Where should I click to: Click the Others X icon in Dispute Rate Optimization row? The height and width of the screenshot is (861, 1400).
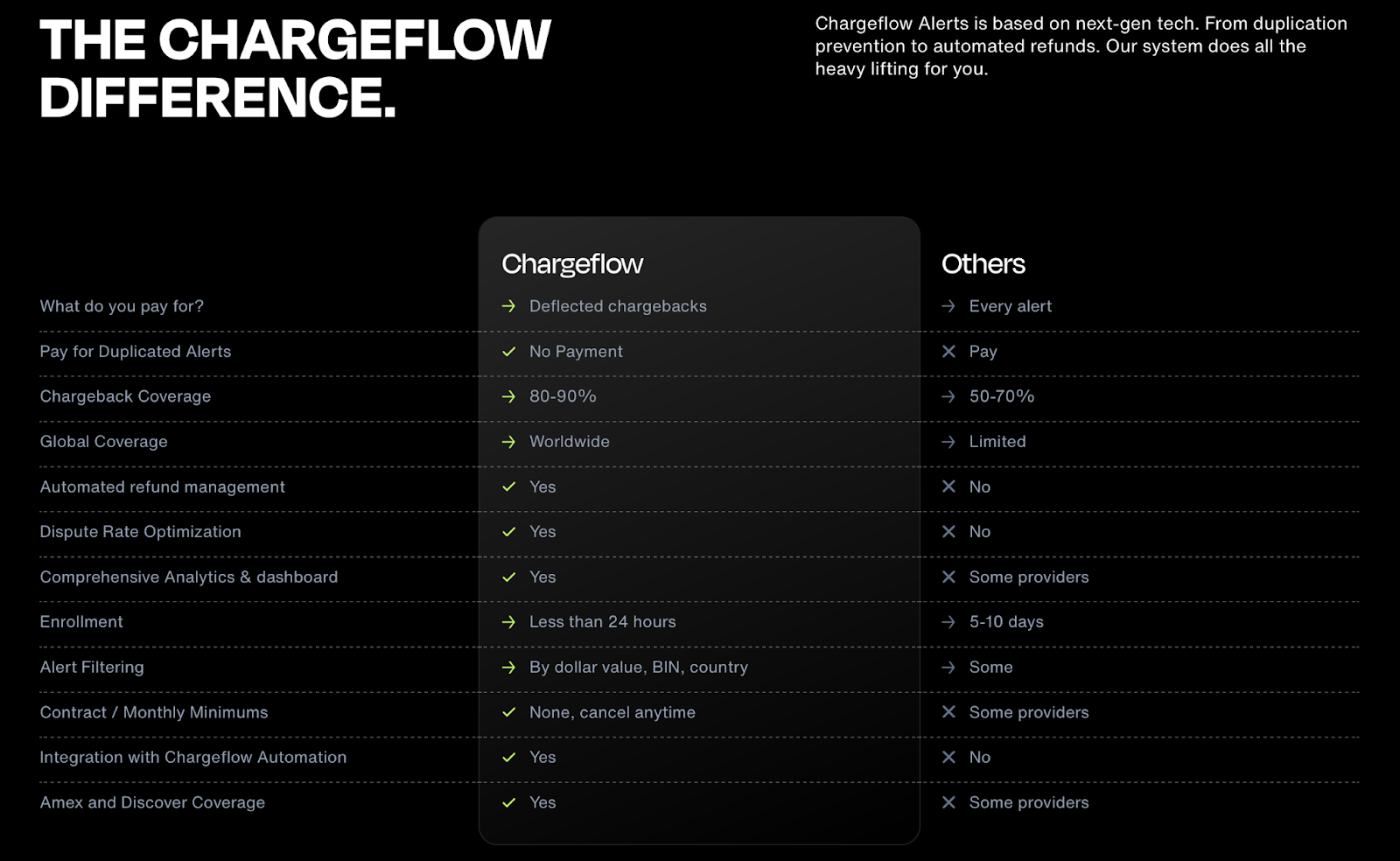[x=948, y=532]
